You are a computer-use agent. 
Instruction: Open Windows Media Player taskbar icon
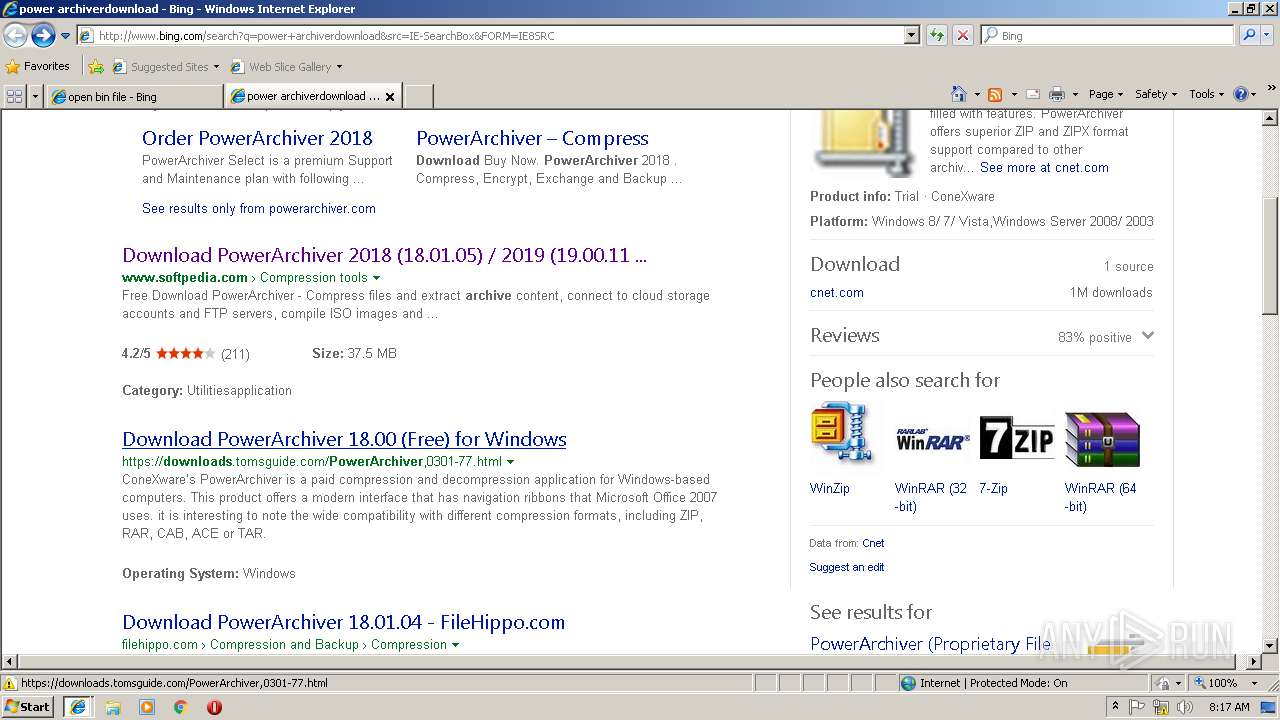[147, 707]
